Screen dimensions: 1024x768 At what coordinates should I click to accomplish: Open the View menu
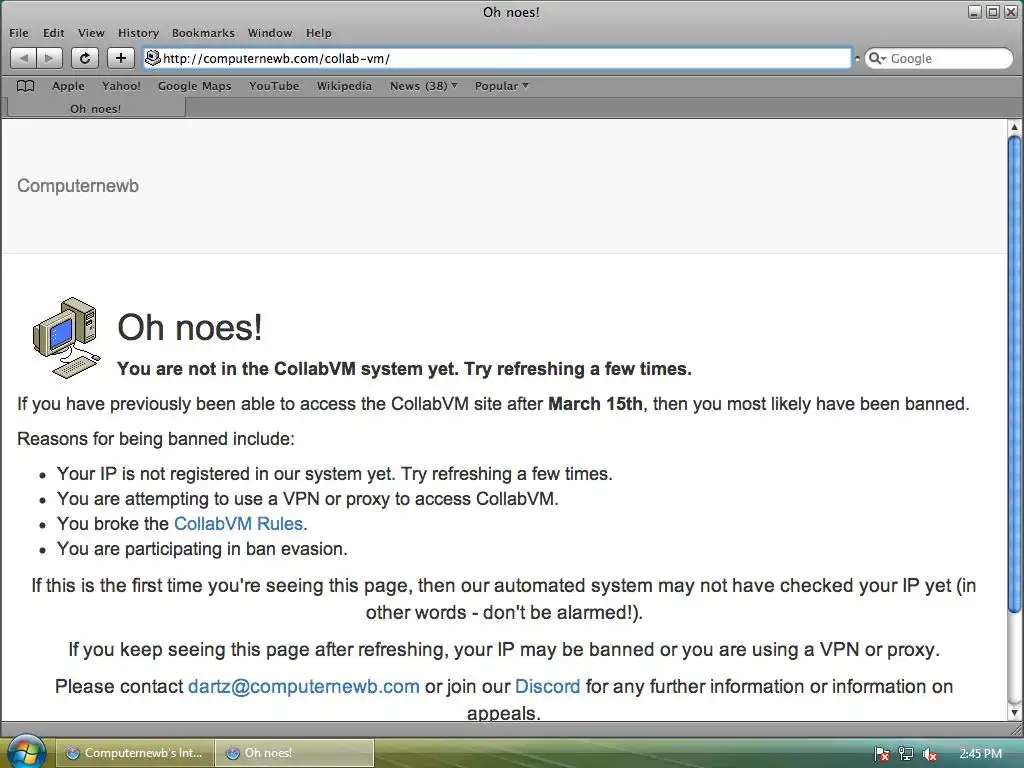[x=91, y=33]
